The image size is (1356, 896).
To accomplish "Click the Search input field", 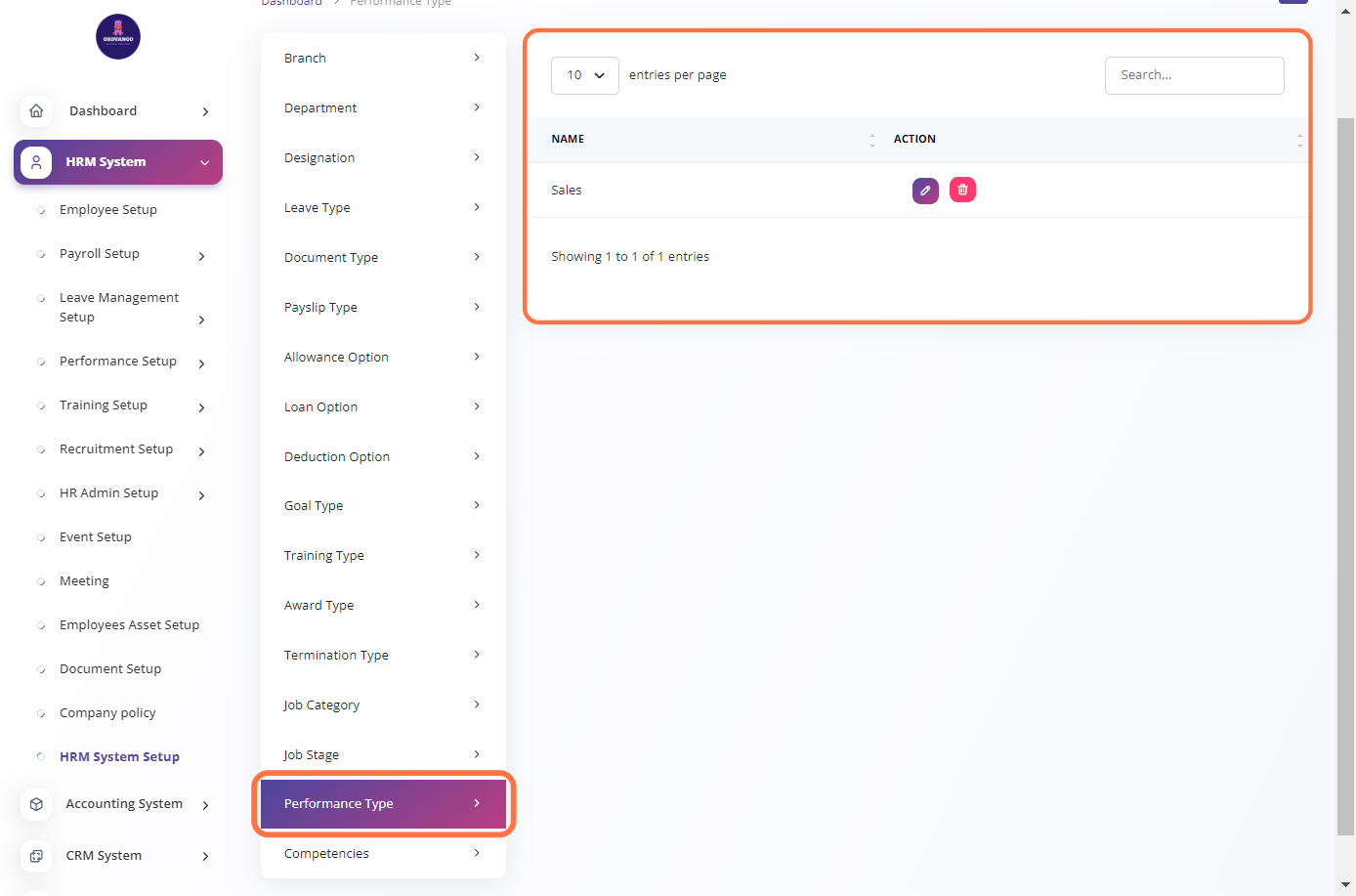I will click(x=1194, y=75).
